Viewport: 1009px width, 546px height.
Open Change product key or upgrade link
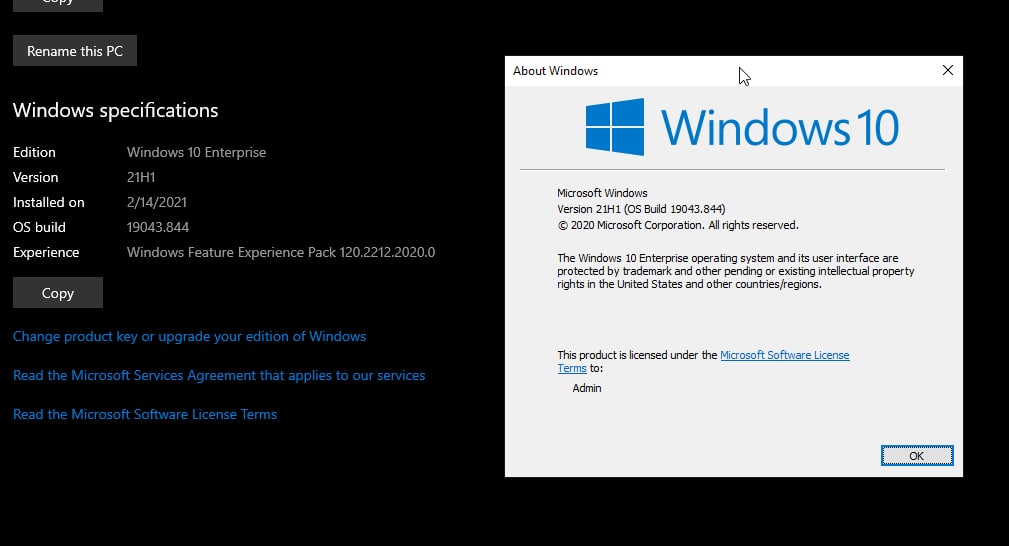tap(189, 336)
